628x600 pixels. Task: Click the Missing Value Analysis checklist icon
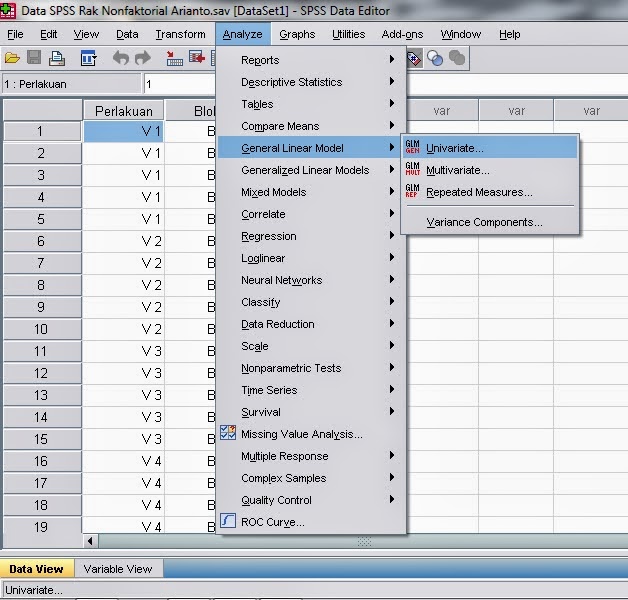[227, 433]
